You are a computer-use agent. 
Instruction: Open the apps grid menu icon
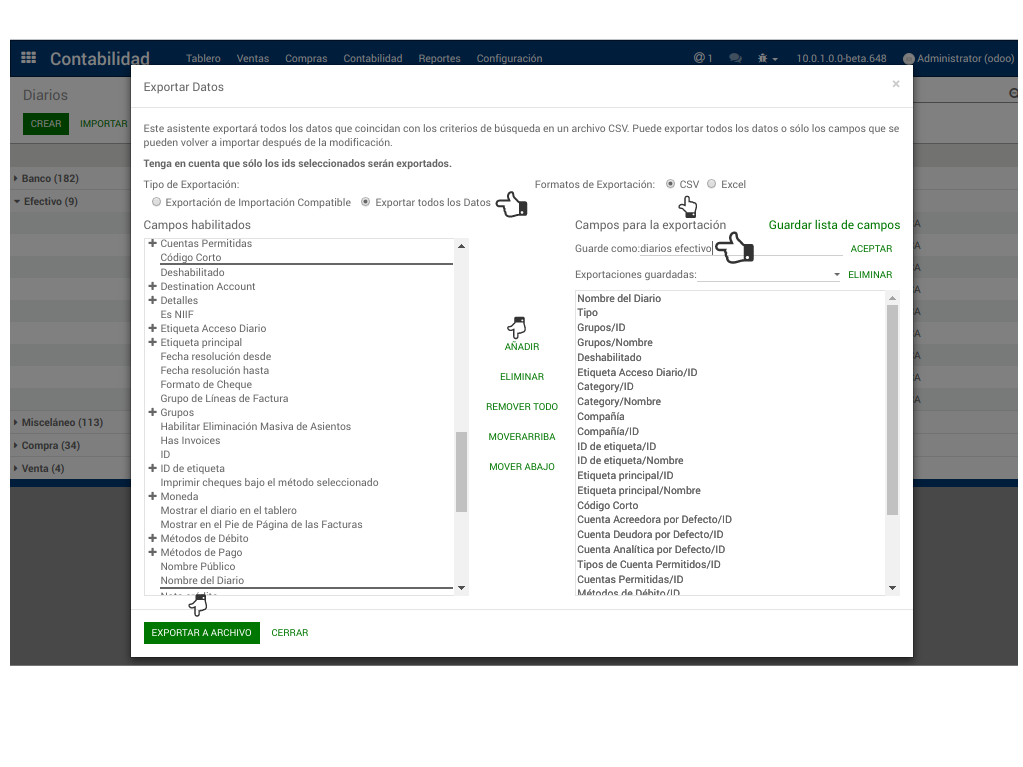click(x=28, y=58)
